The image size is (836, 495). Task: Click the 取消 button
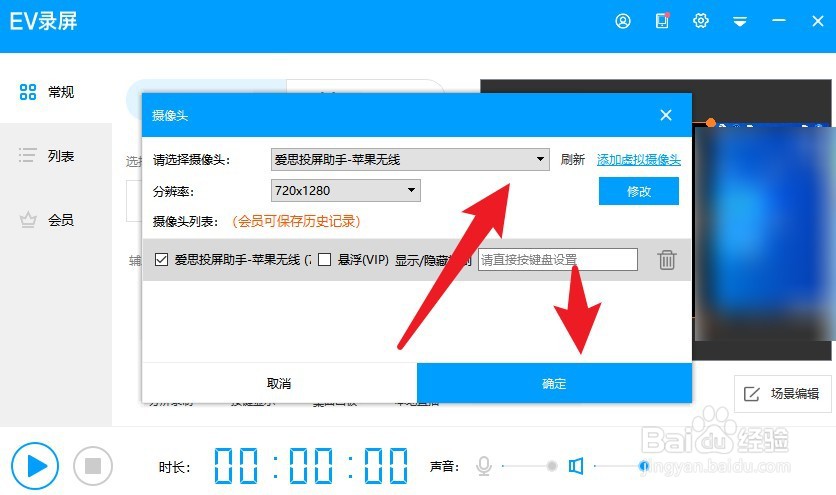point(279,383)
